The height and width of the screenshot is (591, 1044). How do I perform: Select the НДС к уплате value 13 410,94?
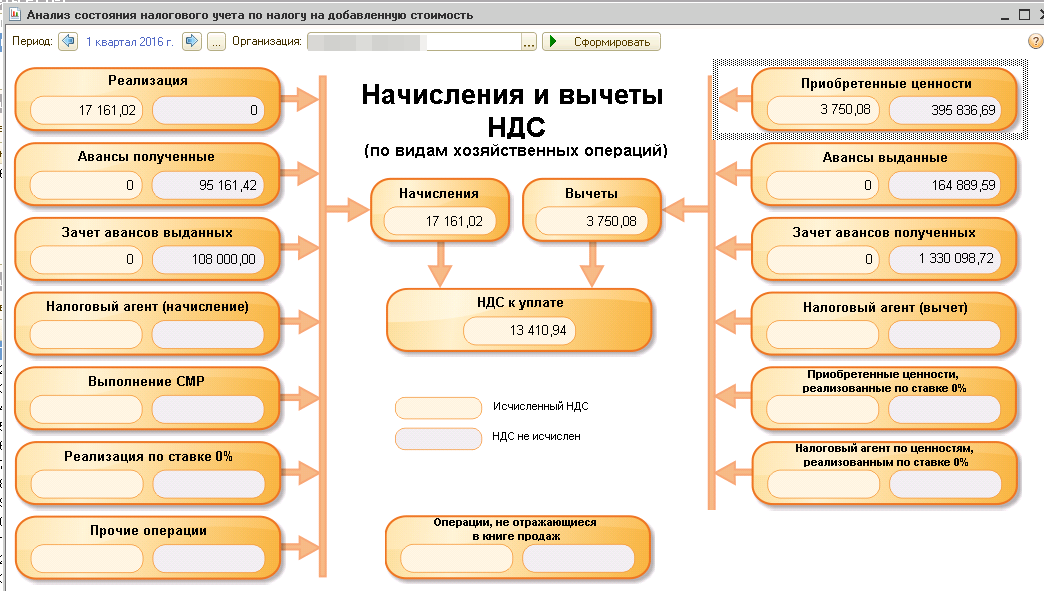(x=520, y=332)
